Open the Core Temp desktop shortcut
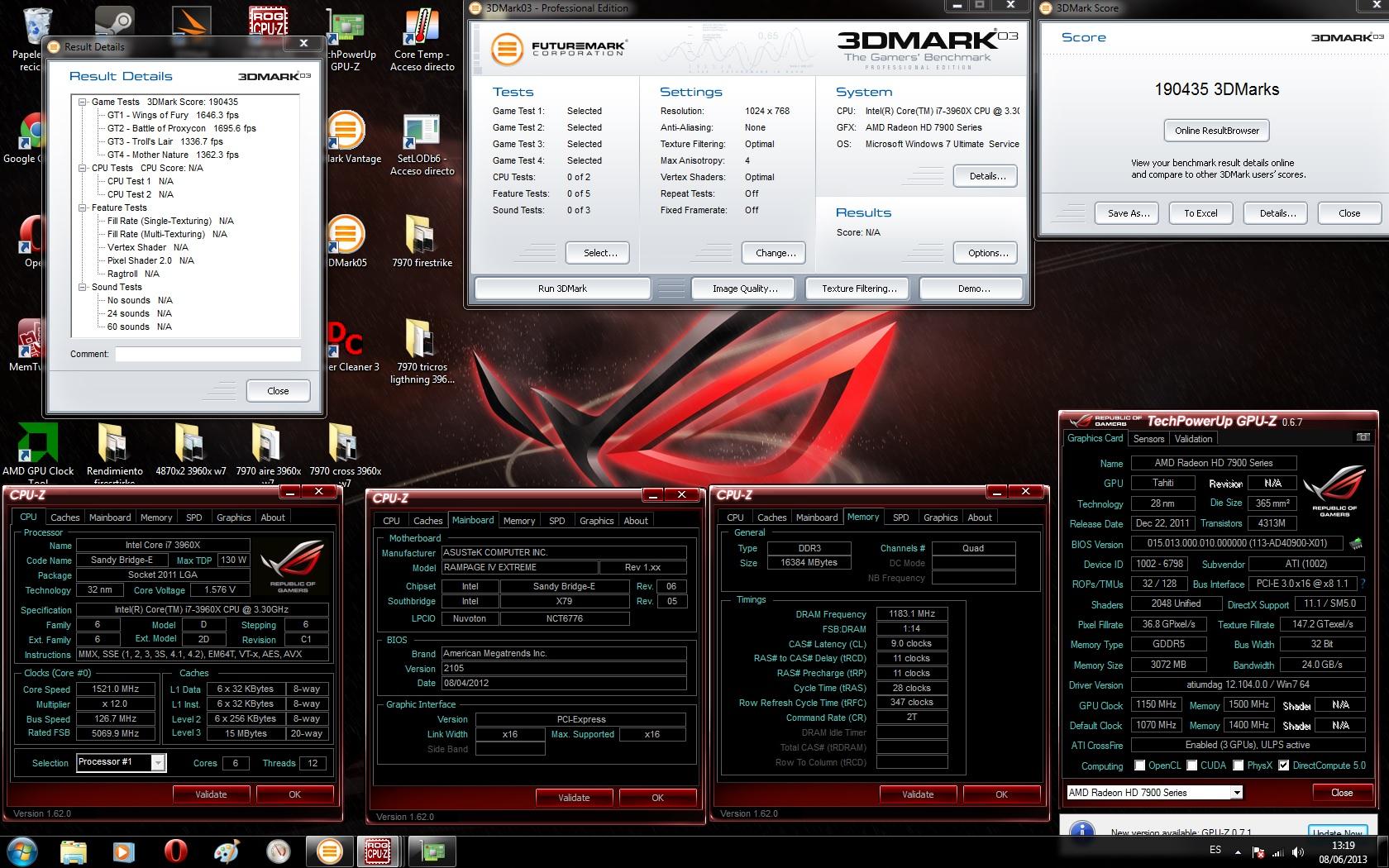Viewport: 1389px width, 868px height. (x=422, y=39)
